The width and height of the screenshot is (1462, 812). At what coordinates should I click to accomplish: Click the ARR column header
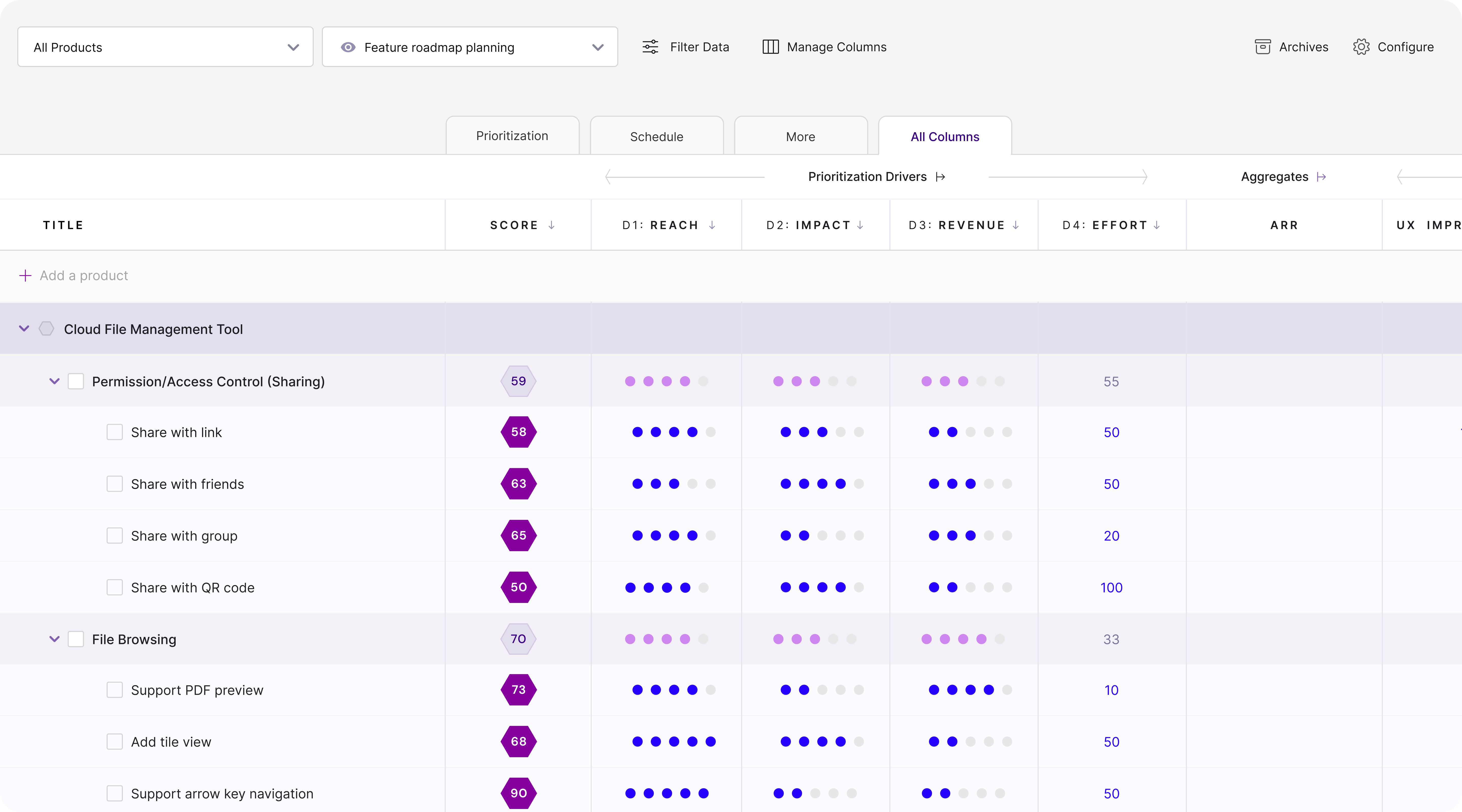tap(1284, 225)
